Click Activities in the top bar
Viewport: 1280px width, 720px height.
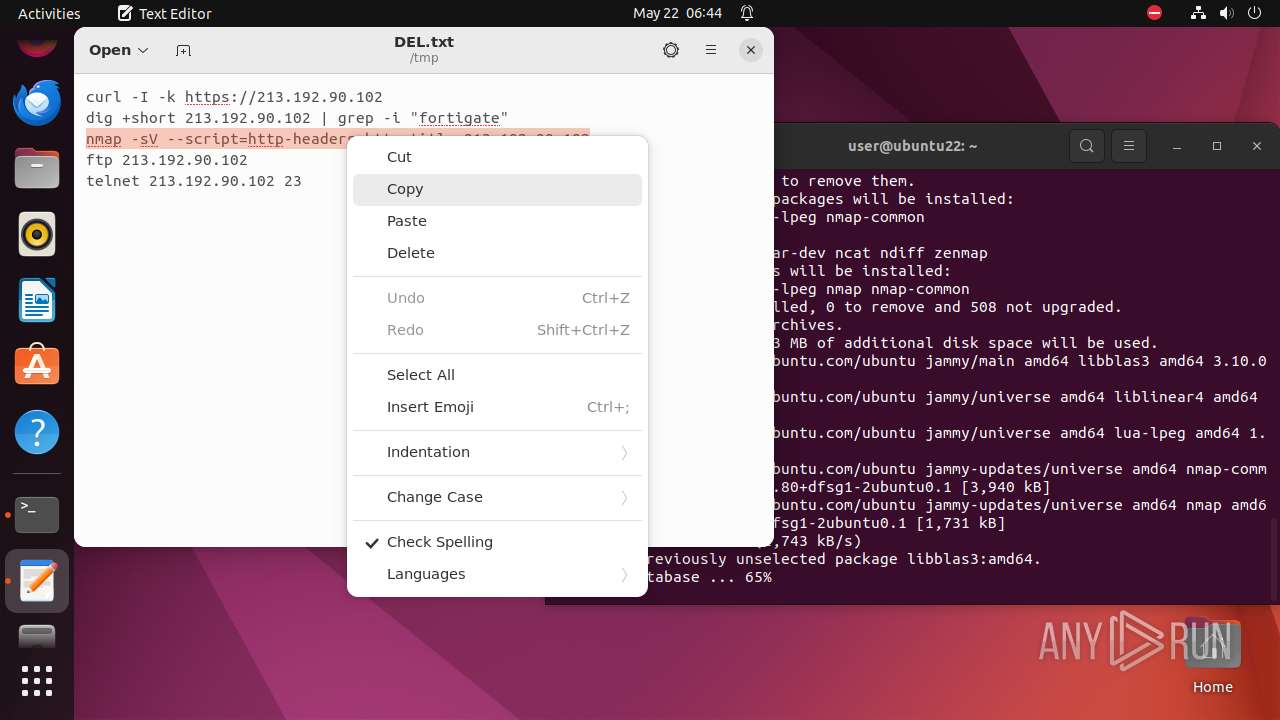(49, 13)
